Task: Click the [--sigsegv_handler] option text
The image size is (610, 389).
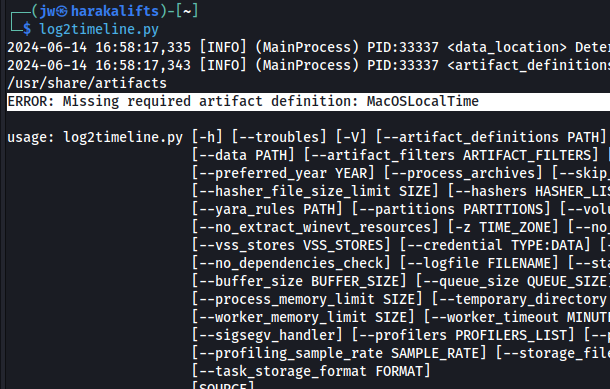Action: tap(267, 335)
